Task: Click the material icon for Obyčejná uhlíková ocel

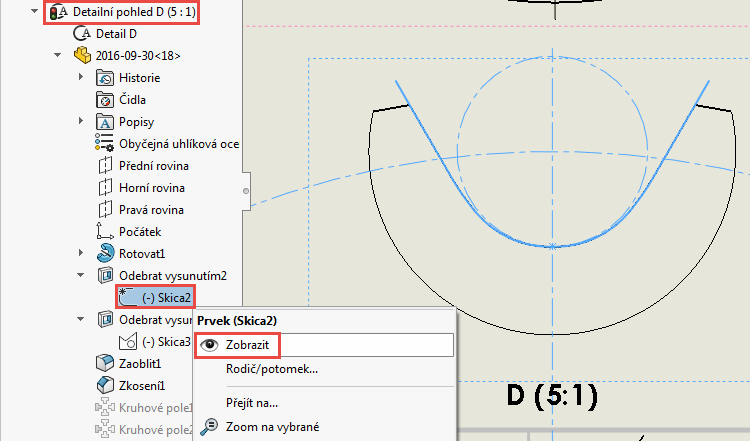Action: [104, 143]
